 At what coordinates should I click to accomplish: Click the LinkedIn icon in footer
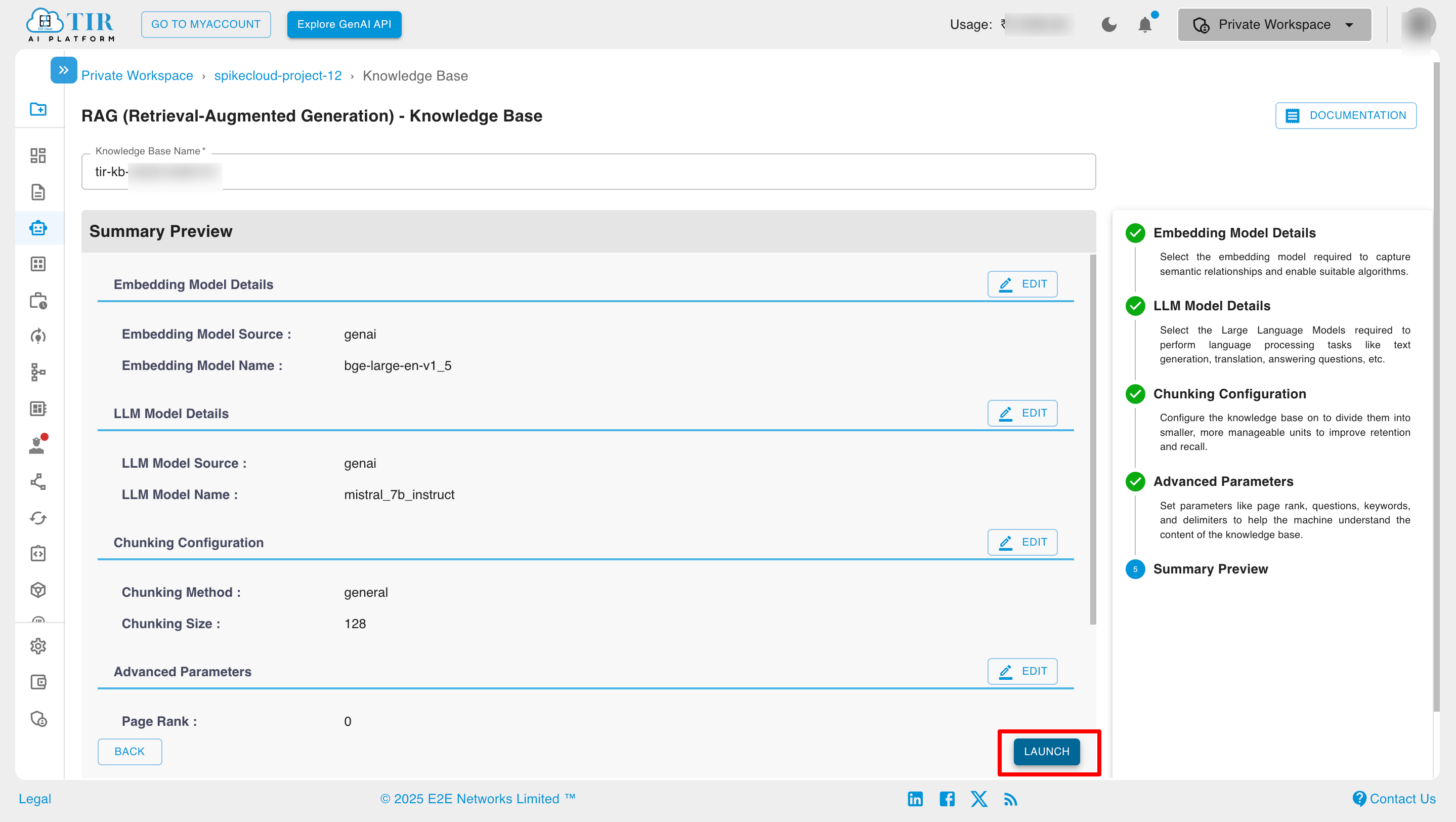pyautogui.click(x=915, y=799)
